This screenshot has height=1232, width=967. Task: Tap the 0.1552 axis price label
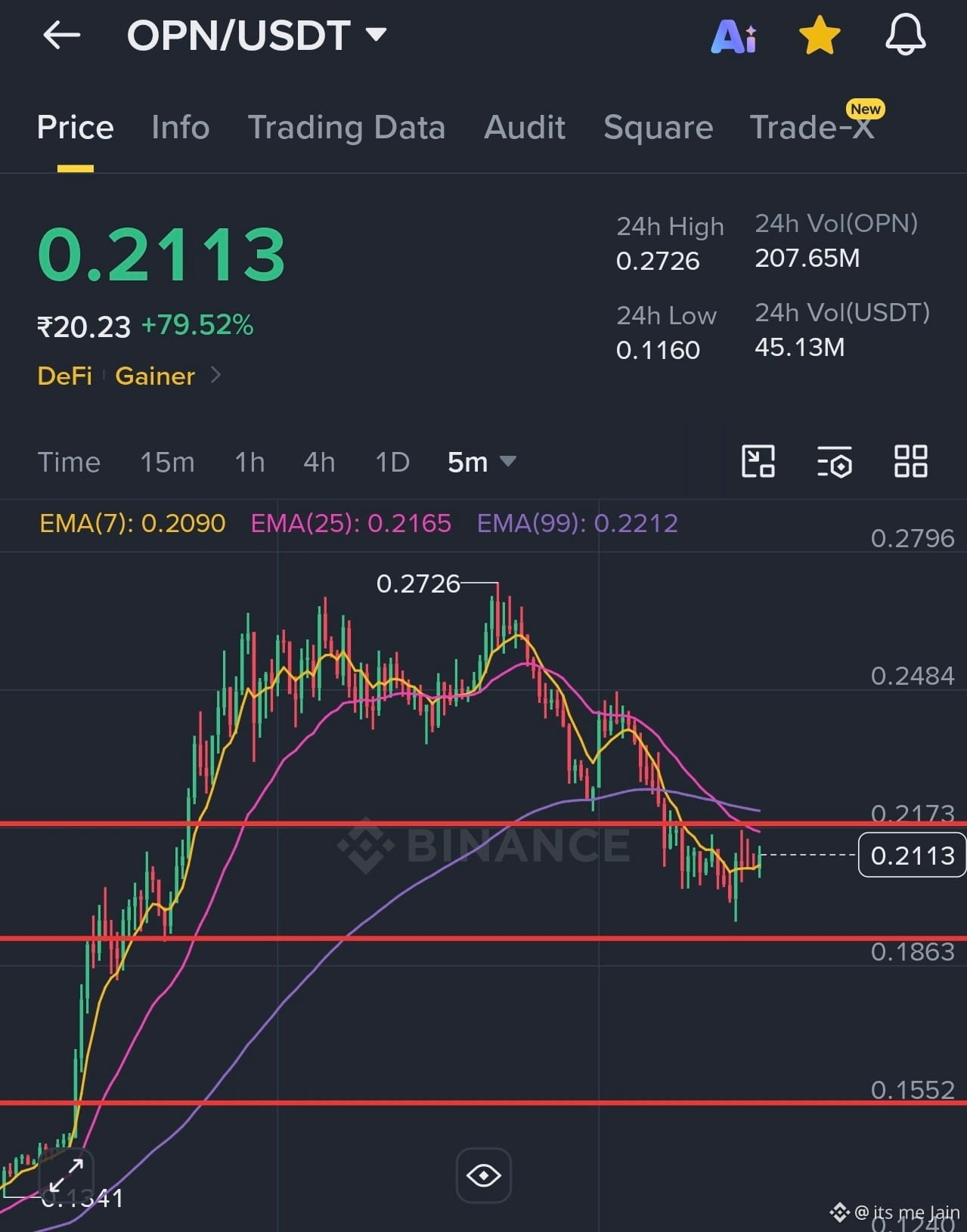tap(913, 1089)
